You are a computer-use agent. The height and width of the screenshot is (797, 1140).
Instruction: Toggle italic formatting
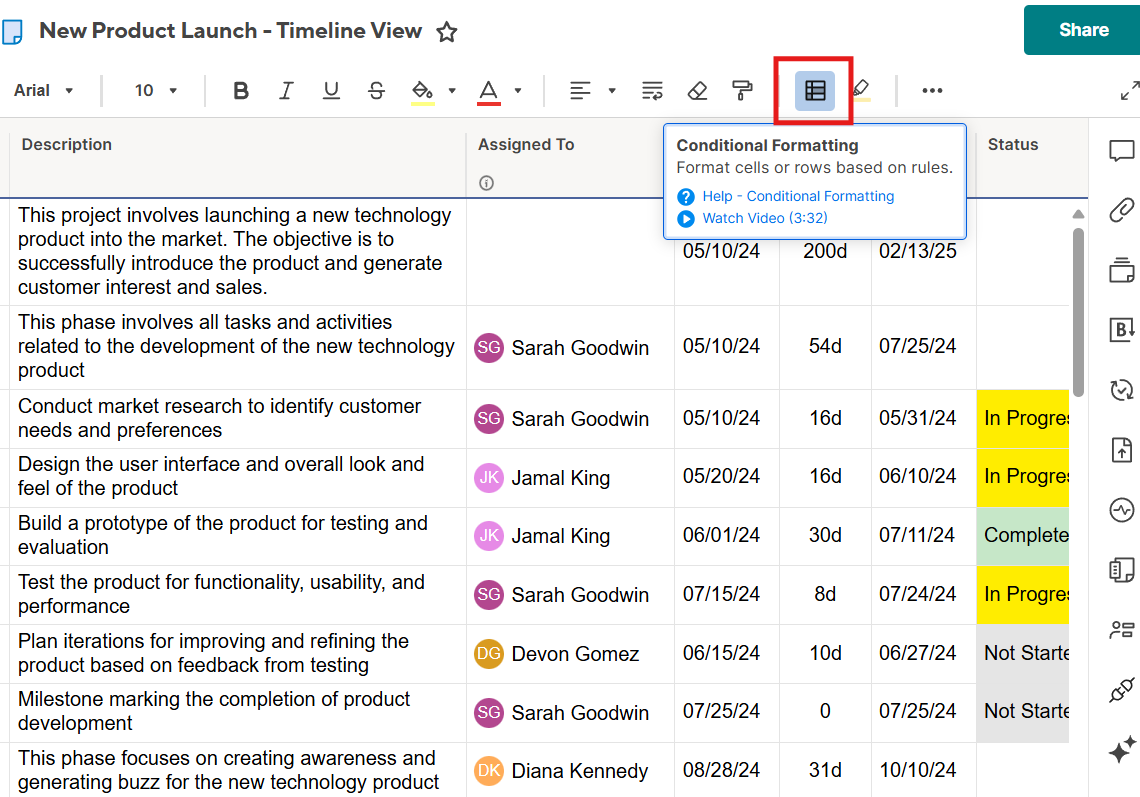point(286,91)
